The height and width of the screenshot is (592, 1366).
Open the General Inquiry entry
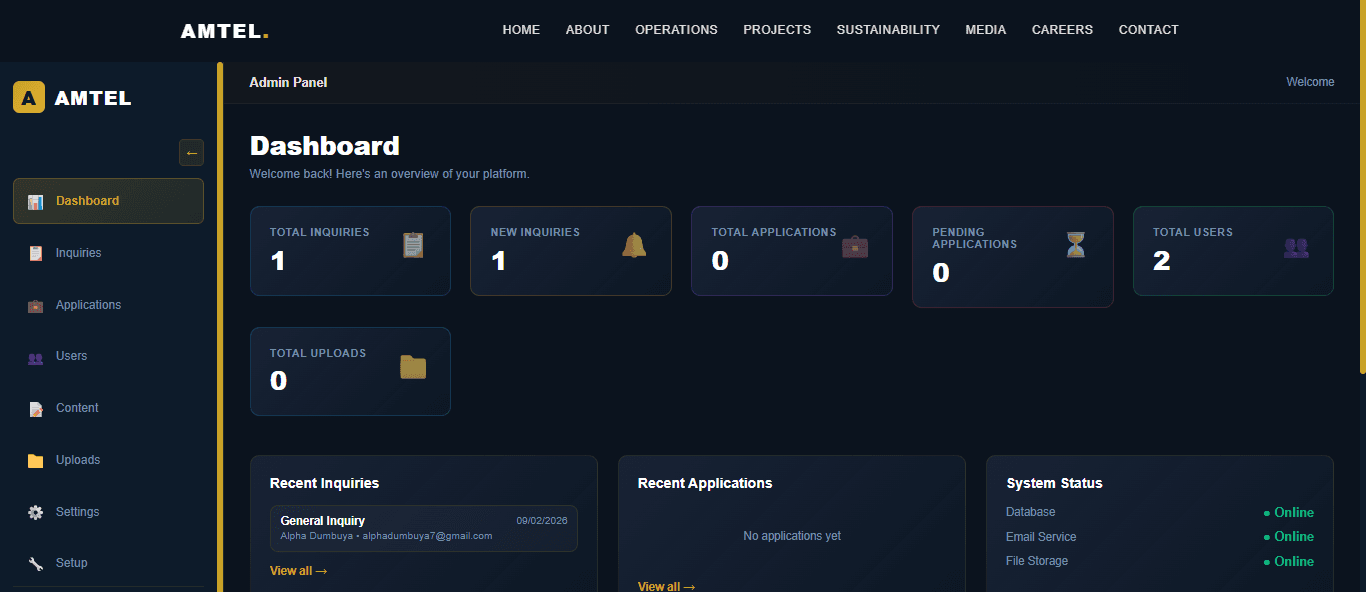[424, 528]
